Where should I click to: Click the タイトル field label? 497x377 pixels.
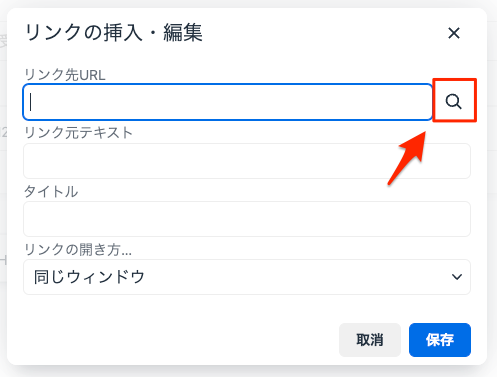pyautogui.click(x=51, y=192)
